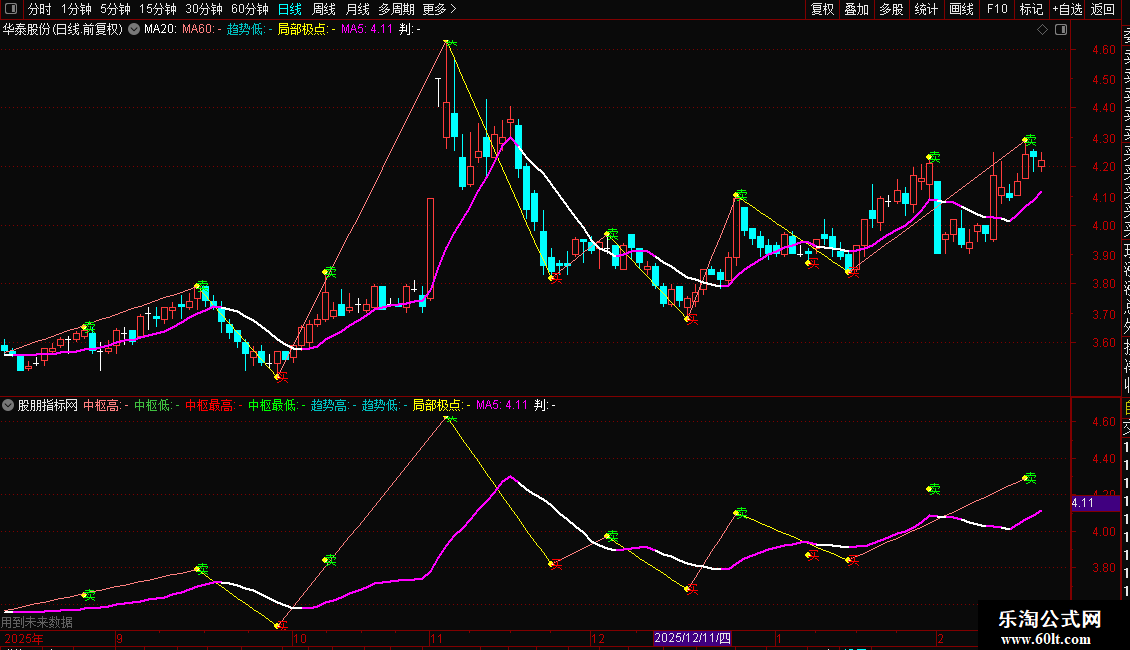Screen dimensions: 1130x650
Task: Click the 返回 back button
Action: pos(1103,9)
